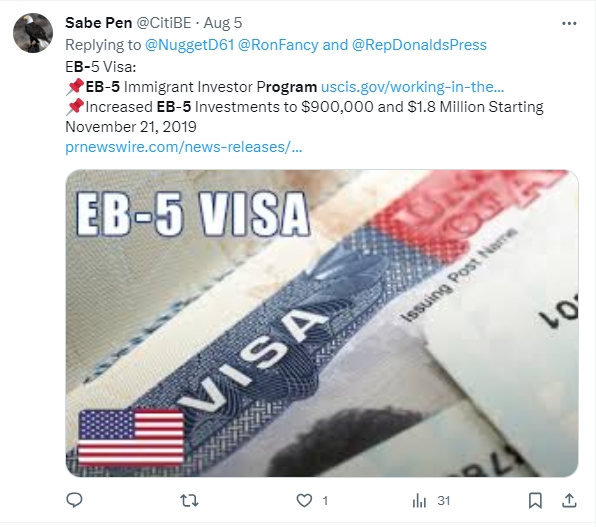Open the three-dot more options menu

point(569,24)
